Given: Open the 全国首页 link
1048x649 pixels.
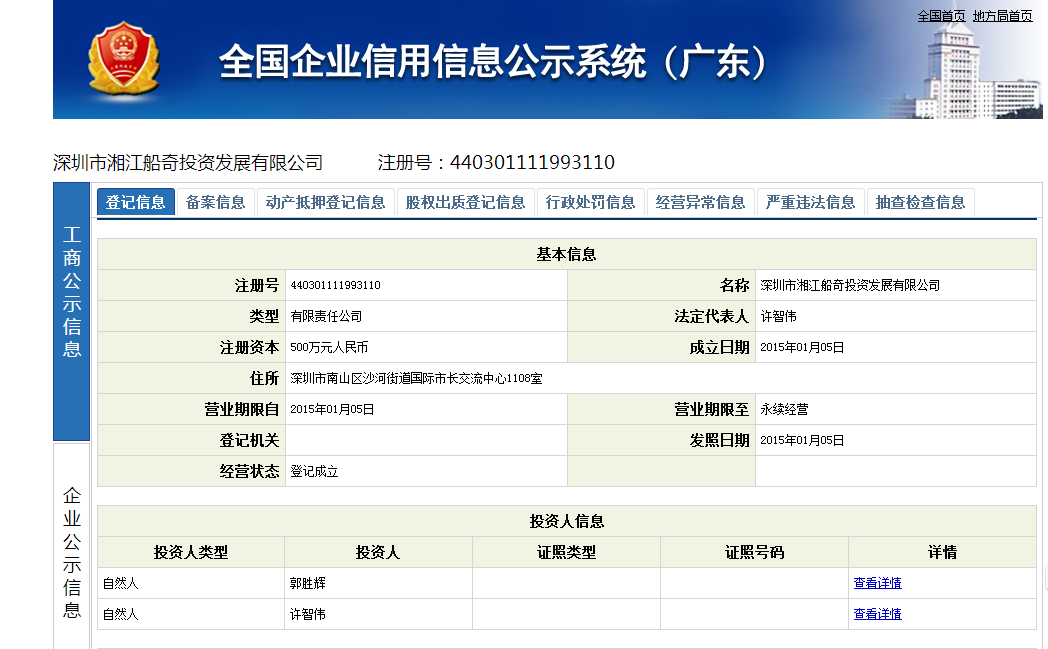Looking at the screenshot, I should pos(941,15).
